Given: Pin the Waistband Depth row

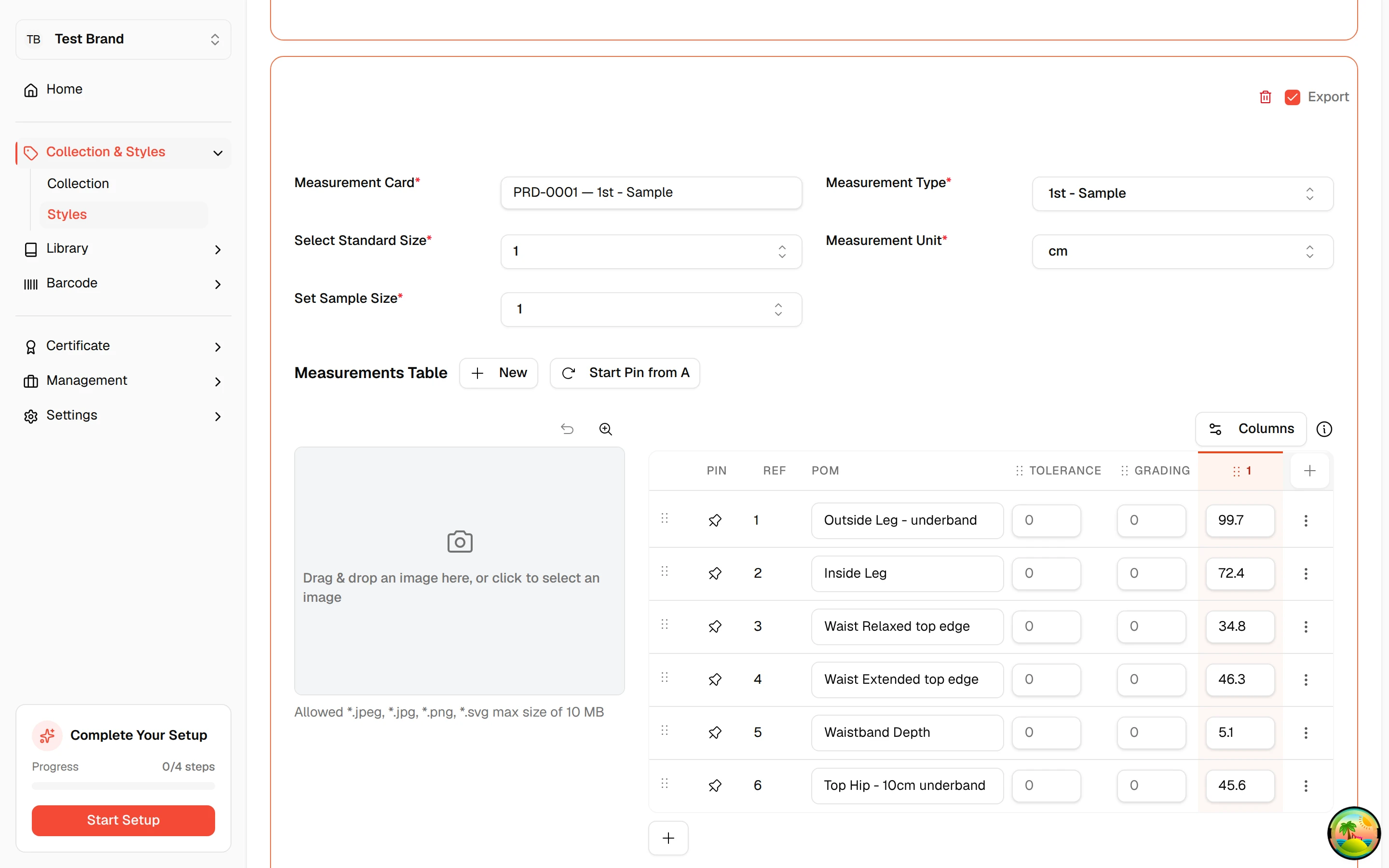Looking at the screenshot, I should (x=715, y=732).
